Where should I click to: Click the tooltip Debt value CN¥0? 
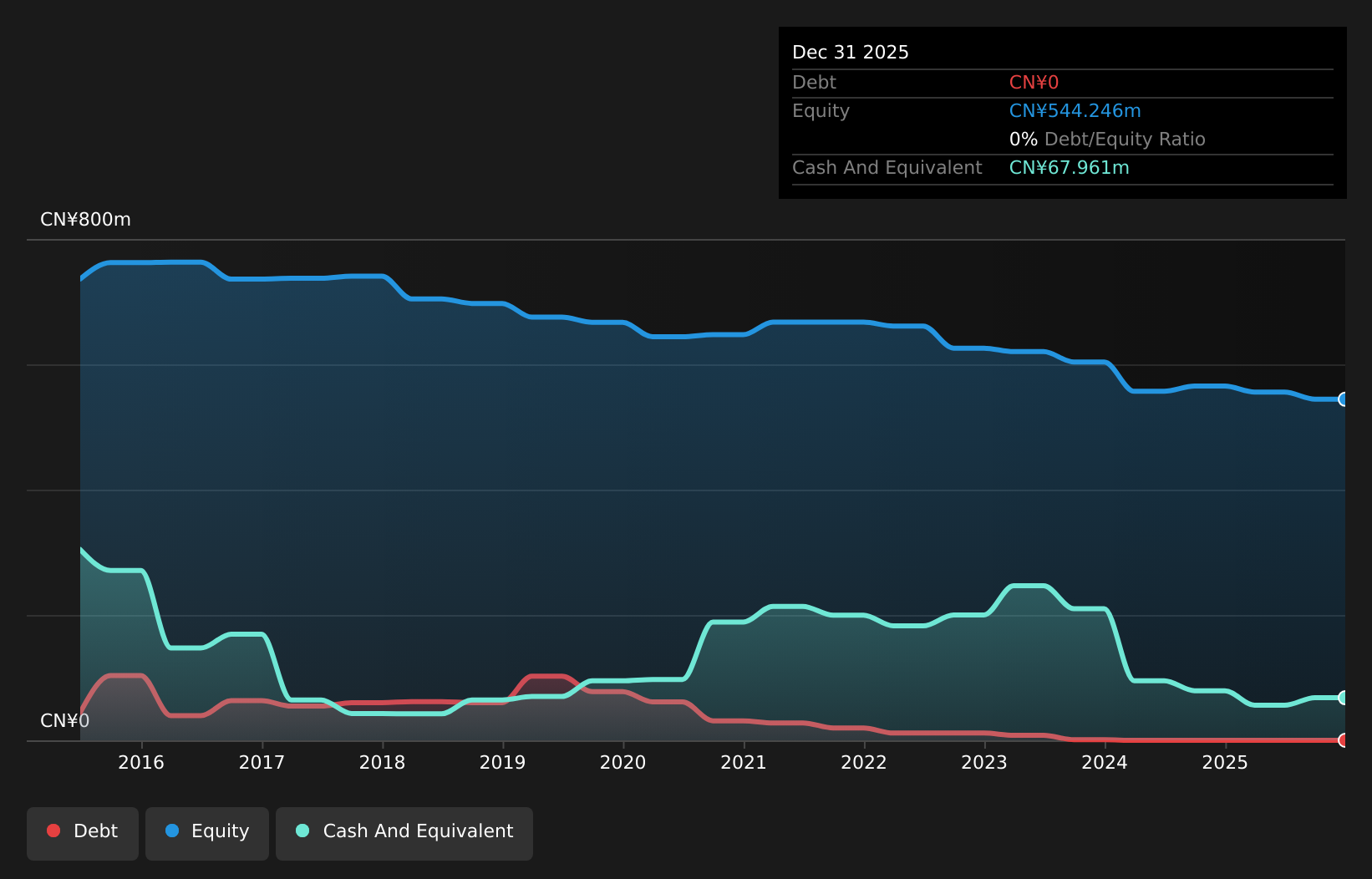1034,83
